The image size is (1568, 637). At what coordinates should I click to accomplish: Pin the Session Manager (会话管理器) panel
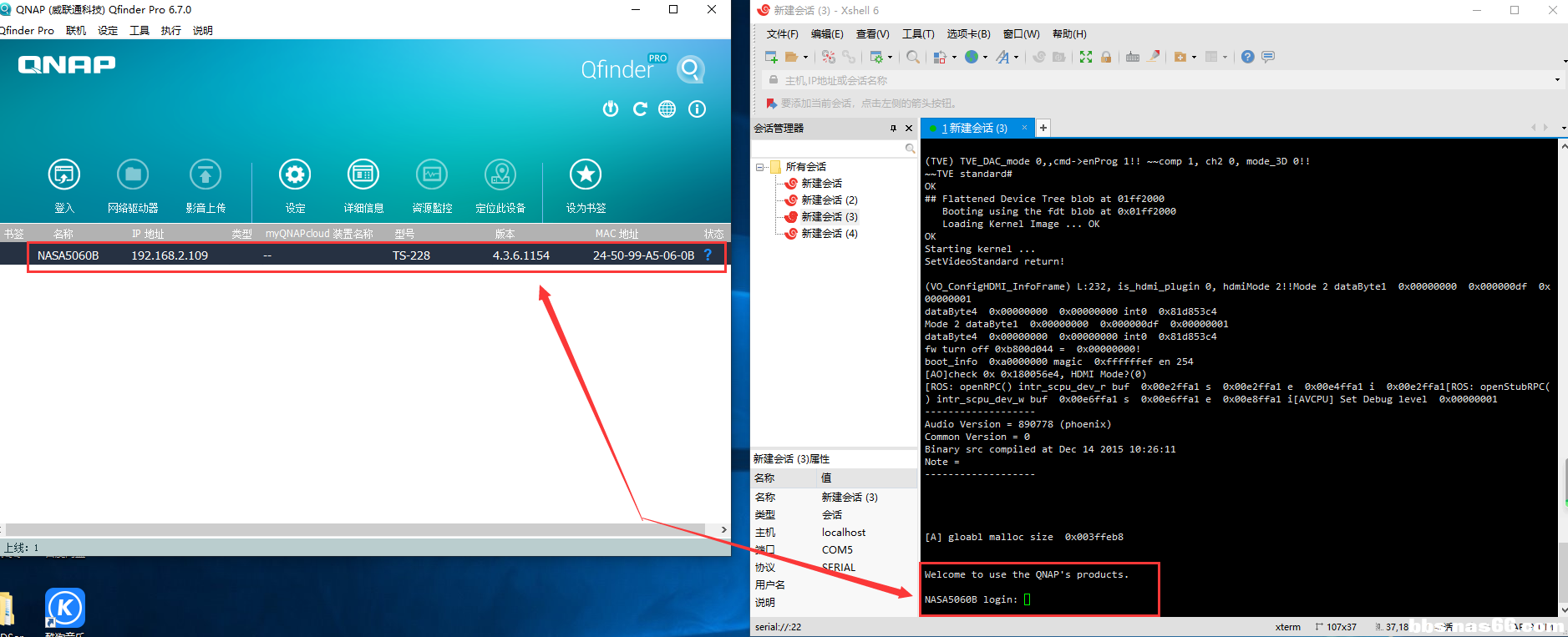coord(893,129)
